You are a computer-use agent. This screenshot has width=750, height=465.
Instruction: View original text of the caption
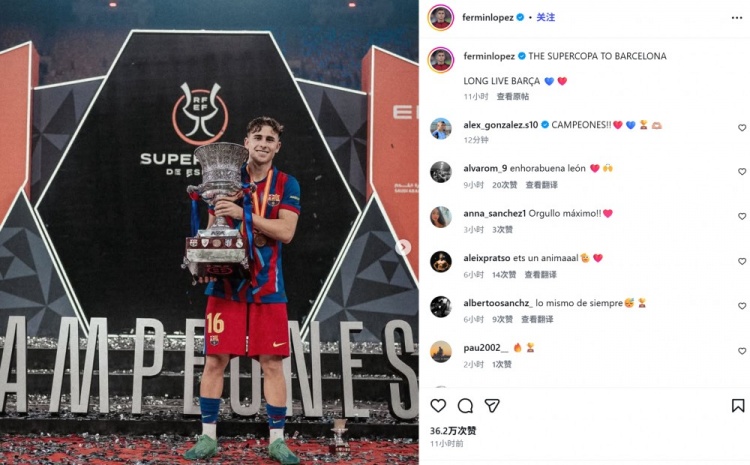point(512,97)
